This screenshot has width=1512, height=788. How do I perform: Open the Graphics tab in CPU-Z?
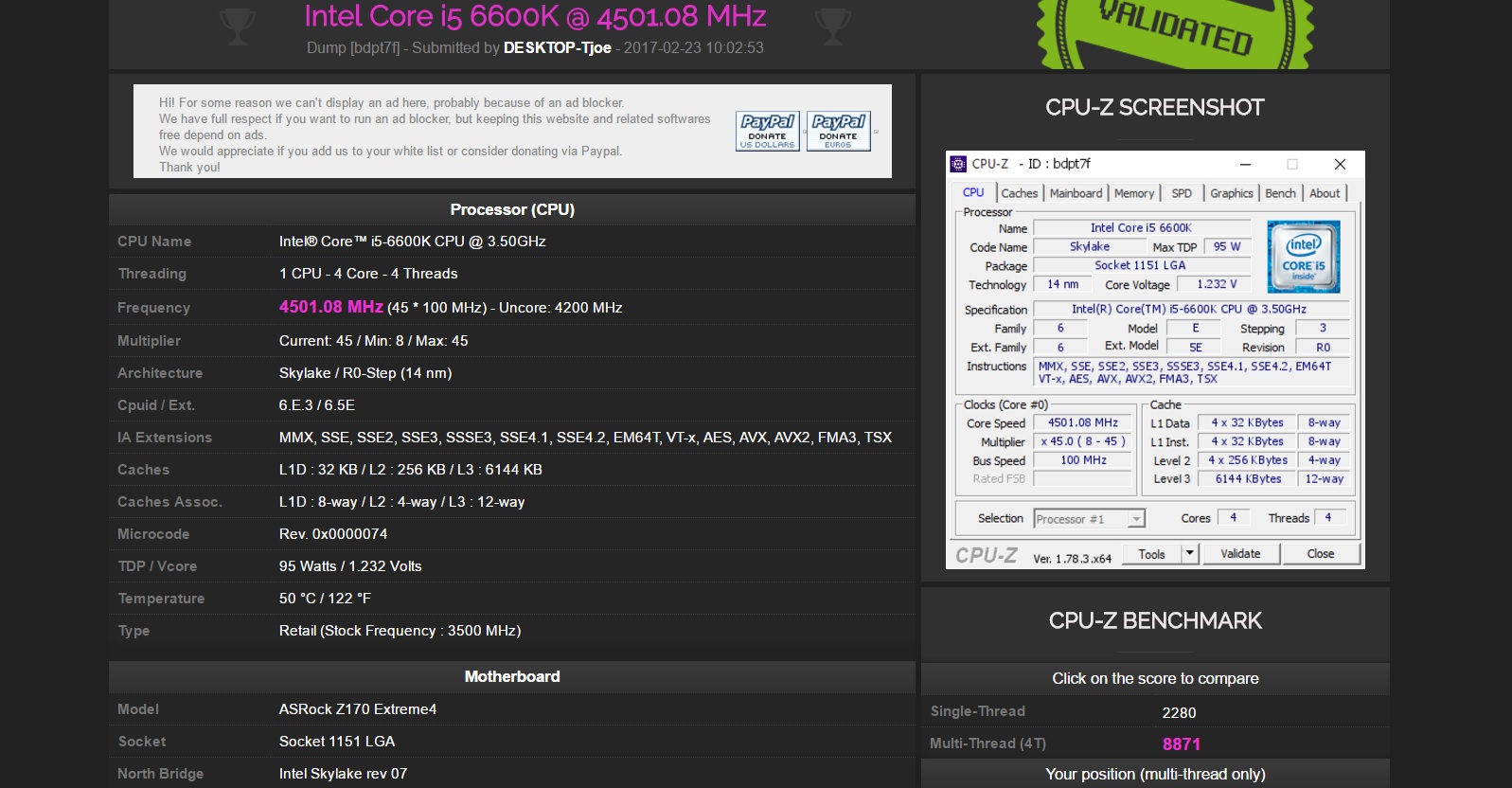[x=1232, y=193]
